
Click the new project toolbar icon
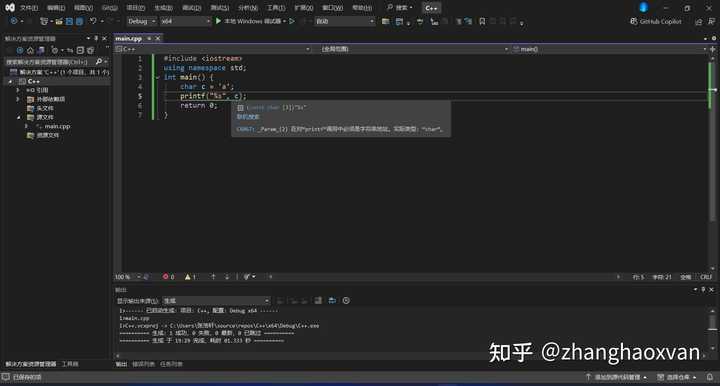pos(44,21)
